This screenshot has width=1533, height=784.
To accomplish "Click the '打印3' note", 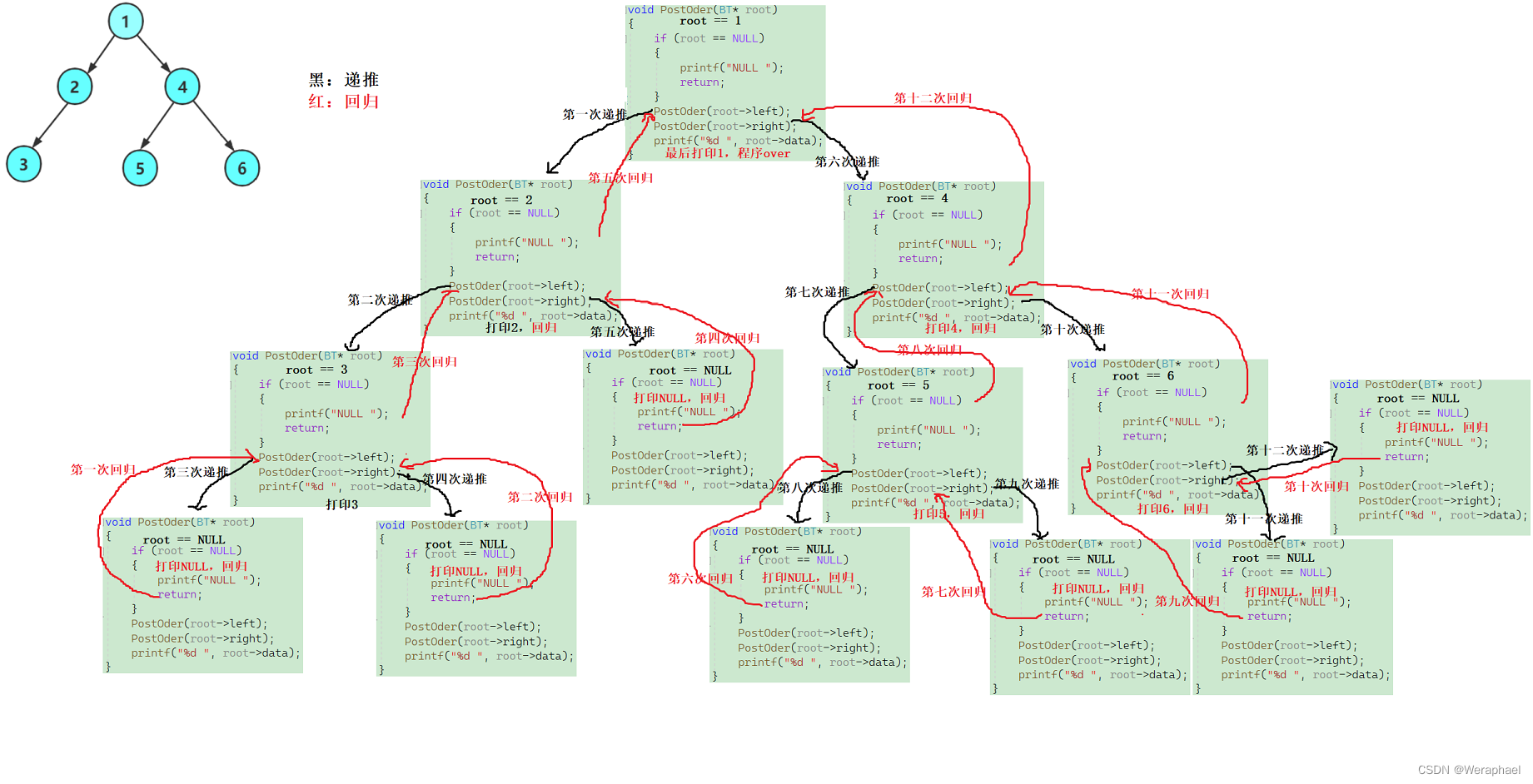I will (x=342, y=504).
